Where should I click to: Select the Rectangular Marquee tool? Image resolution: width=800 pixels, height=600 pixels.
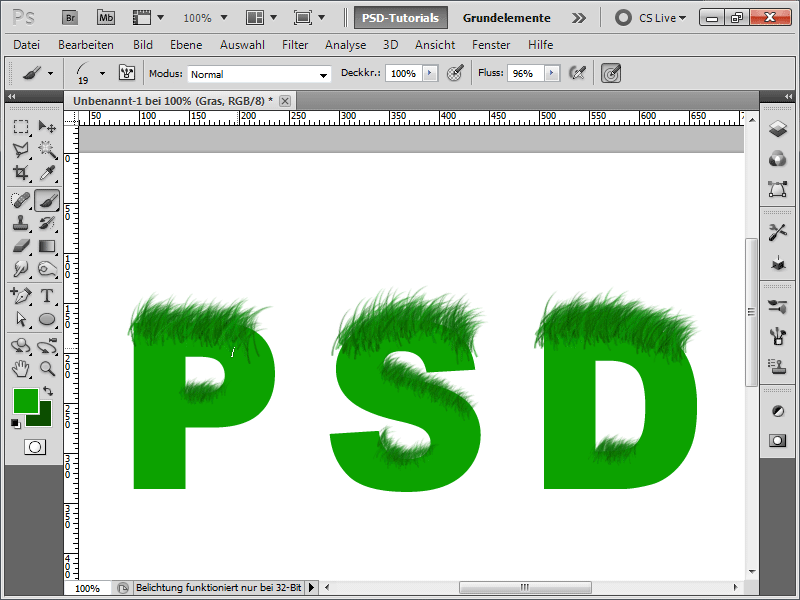pyautogui.click(x=21, y=127)
